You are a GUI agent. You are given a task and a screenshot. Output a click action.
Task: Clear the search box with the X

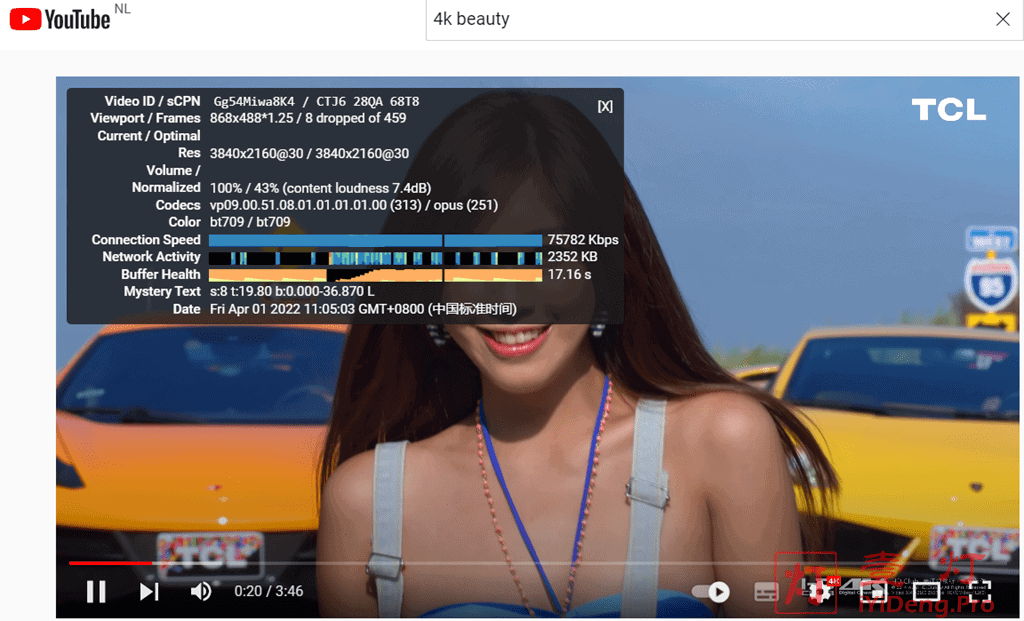[x=1003, y=19]
